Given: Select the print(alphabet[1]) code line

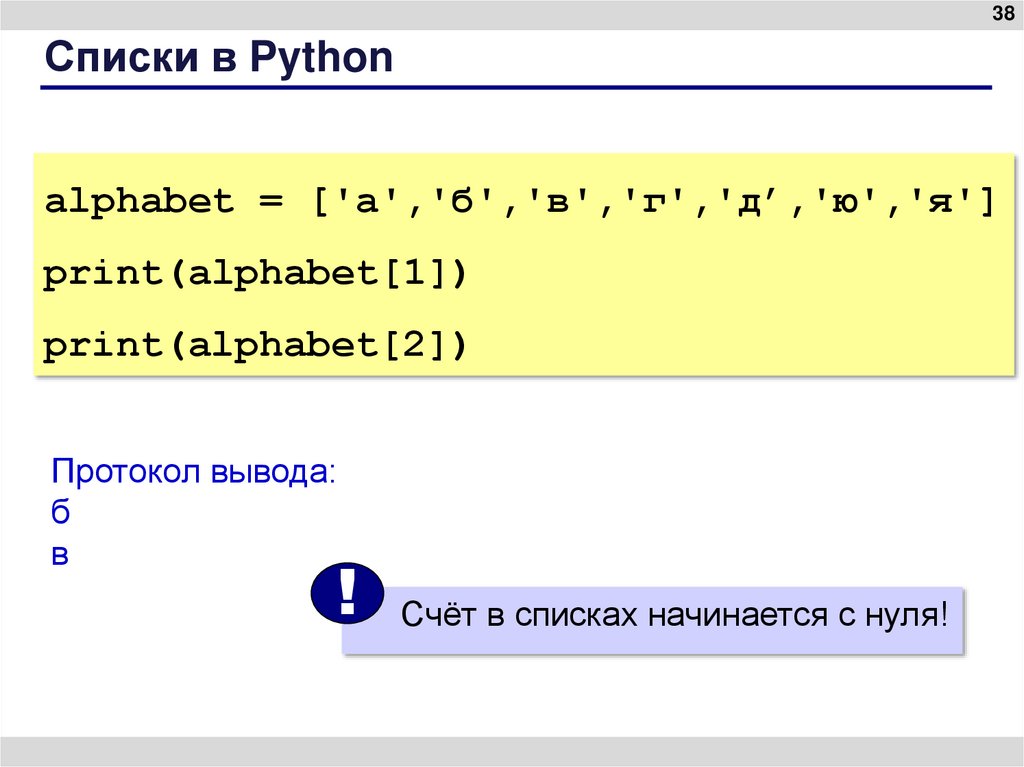Looking at the screenshot, I should [255, 274].
